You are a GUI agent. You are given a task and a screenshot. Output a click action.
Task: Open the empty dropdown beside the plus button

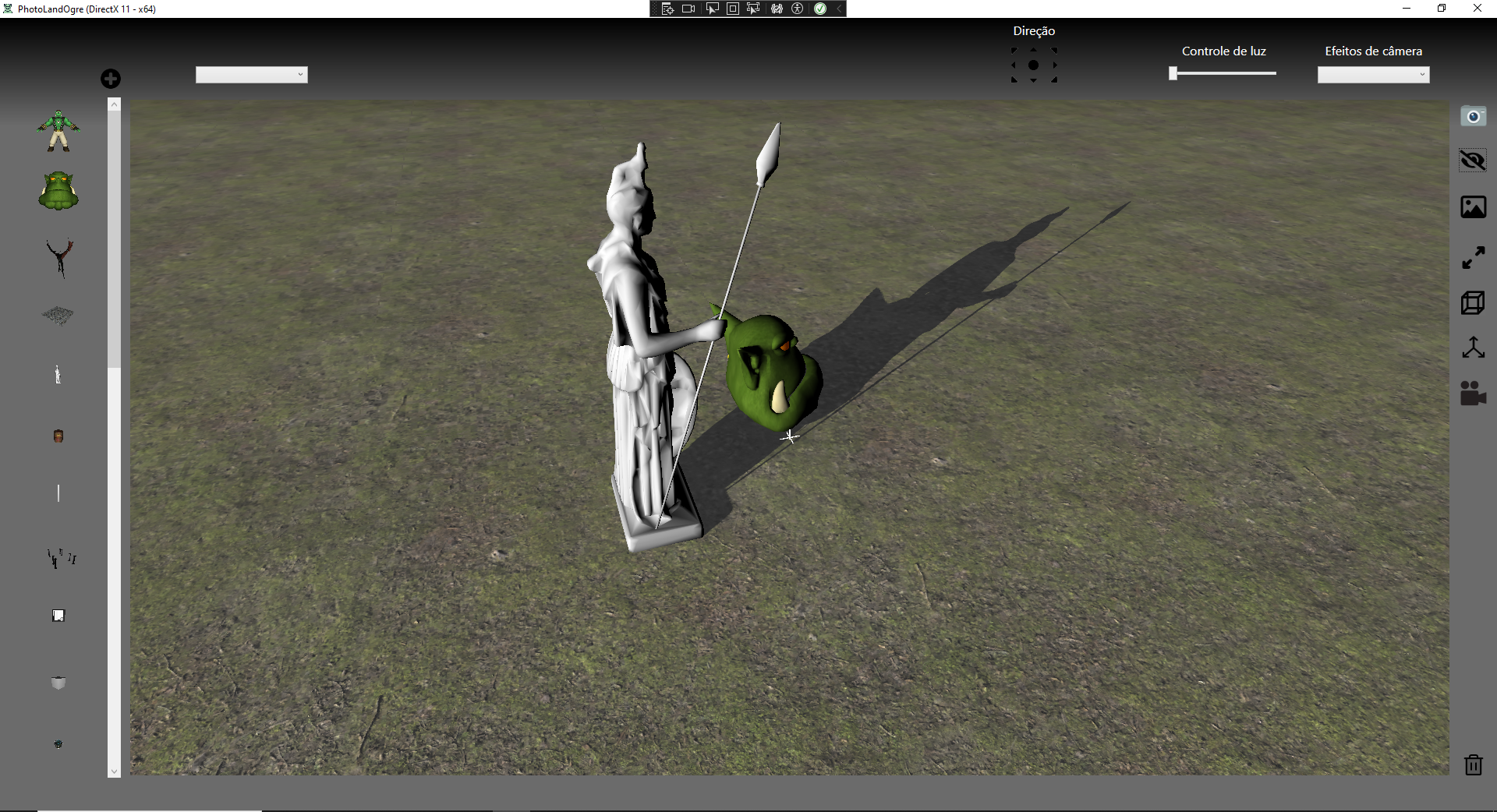tap(252, 75)
